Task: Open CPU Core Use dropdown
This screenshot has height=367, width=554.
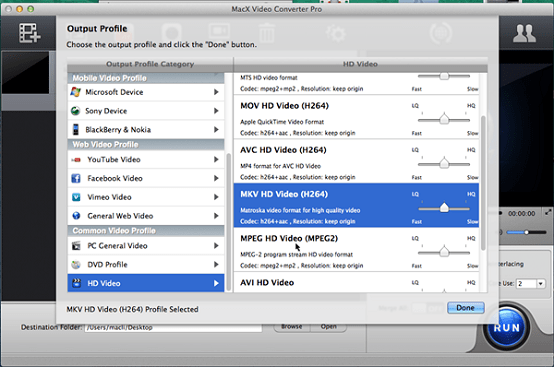Action: point(541,283)
